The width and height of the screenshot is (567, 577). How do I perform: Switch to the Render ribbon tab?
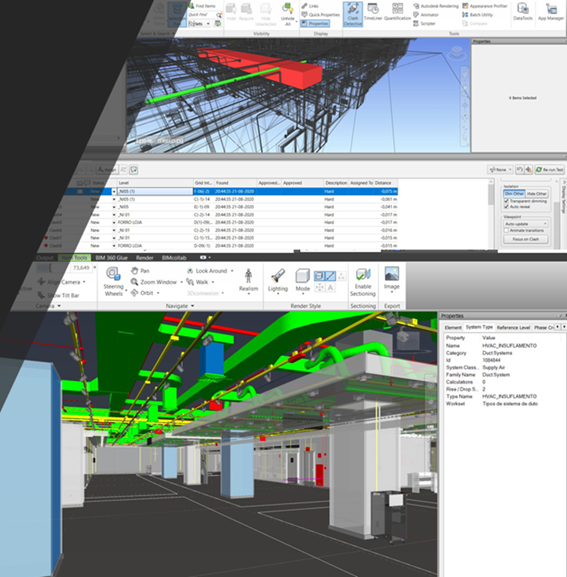coord(144,258)
